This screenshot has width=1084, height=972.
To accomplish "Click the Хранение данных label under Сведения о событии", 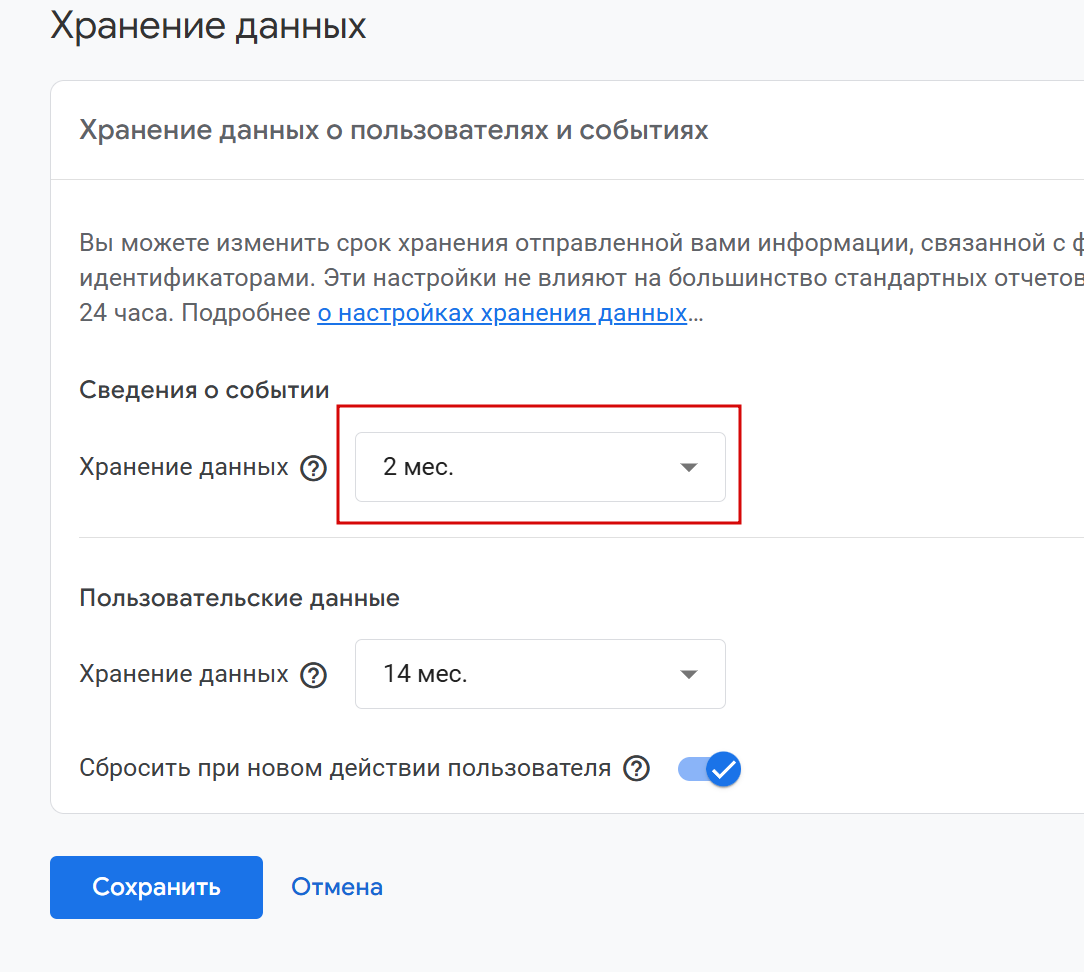I will pos(184,467).
